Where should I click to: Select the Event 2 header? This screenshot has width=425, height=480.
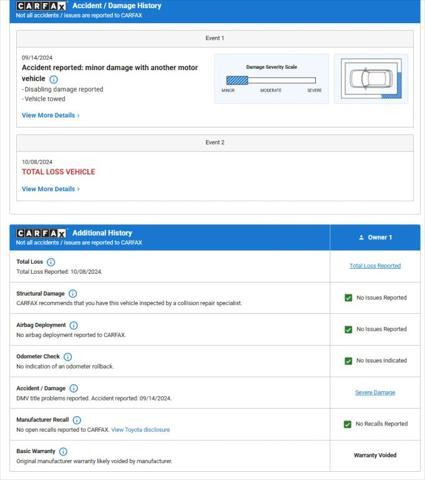[215, 143]
